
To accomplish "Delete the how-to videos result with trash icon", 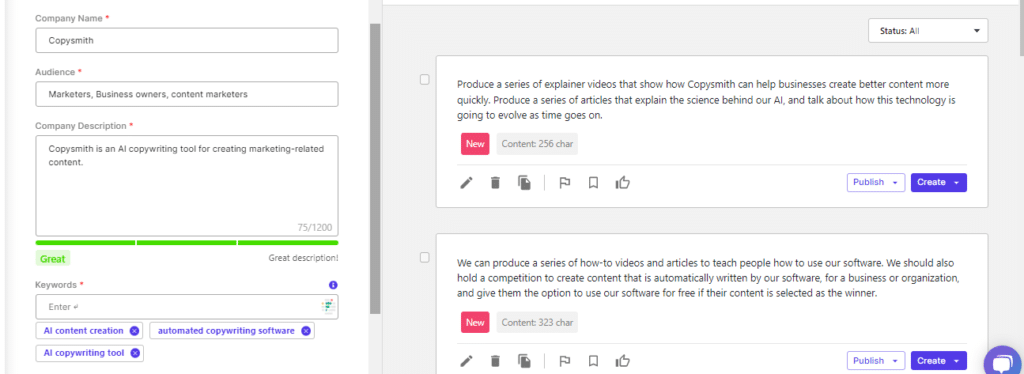I will click(x=495, y=360).
